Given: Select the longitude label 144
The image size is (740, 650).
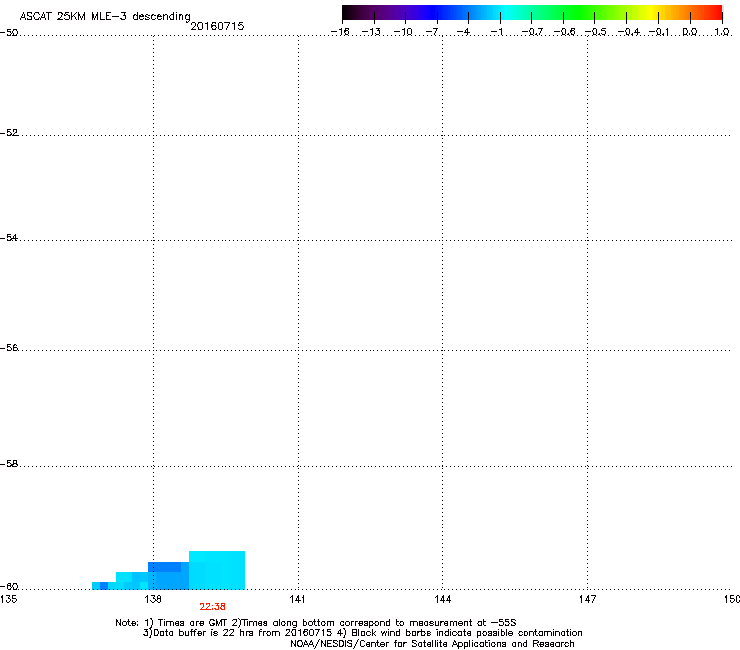Looking at the screenshot, I should [x=442, y=599].
